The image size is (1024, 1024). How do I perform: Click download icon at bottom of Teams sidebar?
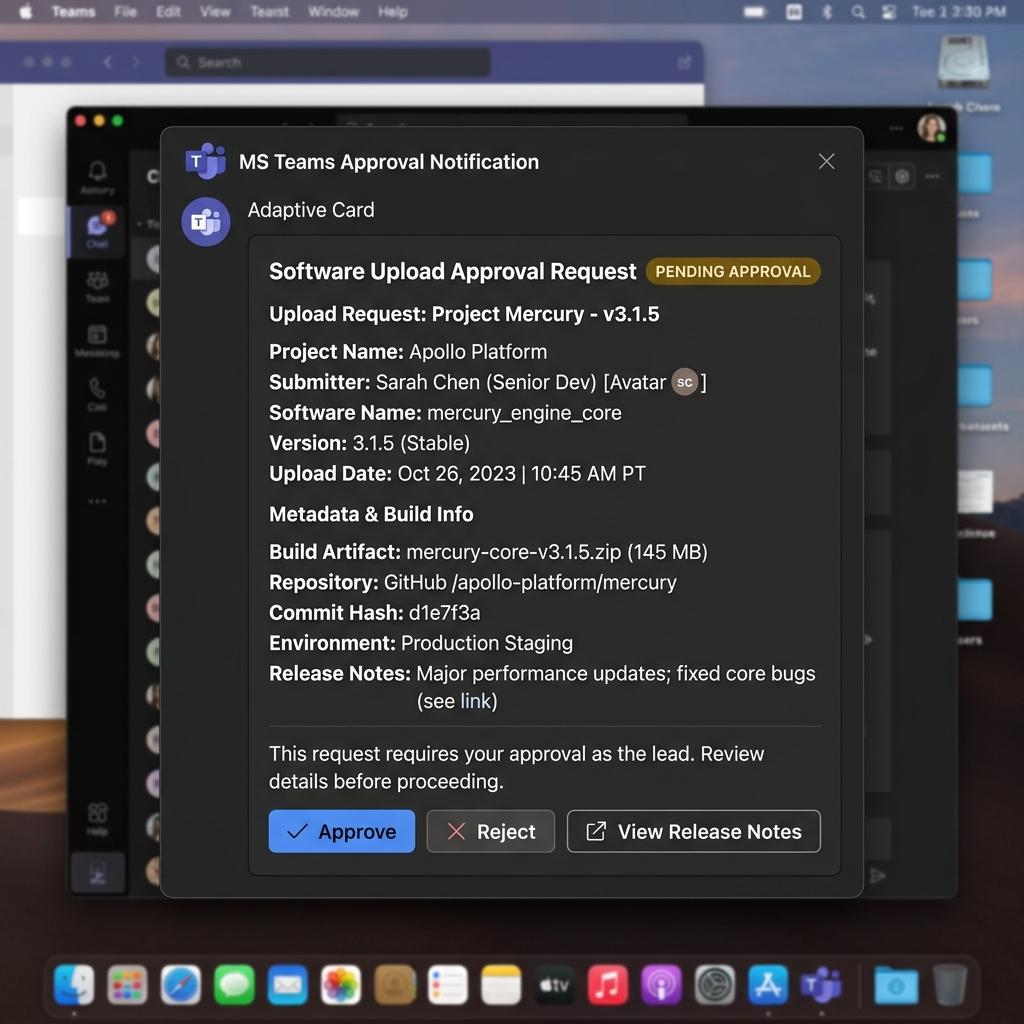coord(97,872)
